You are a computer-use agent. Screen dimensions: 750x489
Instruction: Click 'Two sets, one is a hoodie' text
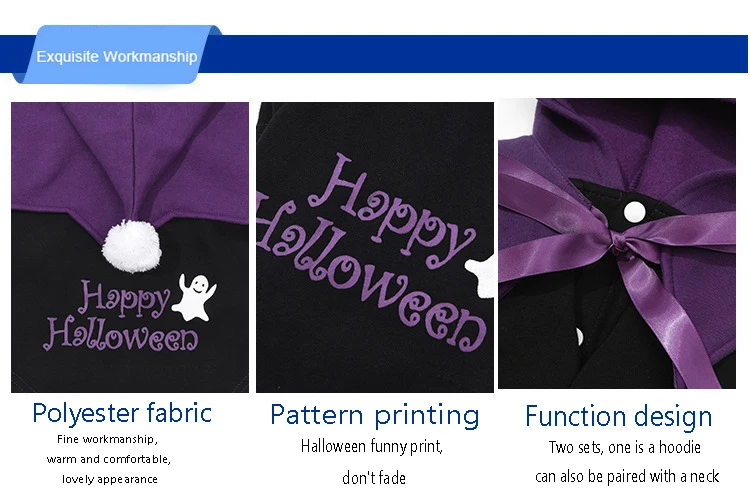click(625, 447)
